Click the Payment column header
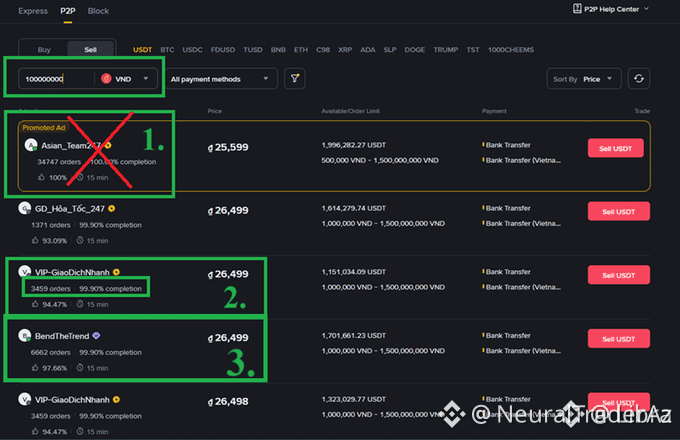The height and width of the screenshot is (440, 680). (494, 111)
